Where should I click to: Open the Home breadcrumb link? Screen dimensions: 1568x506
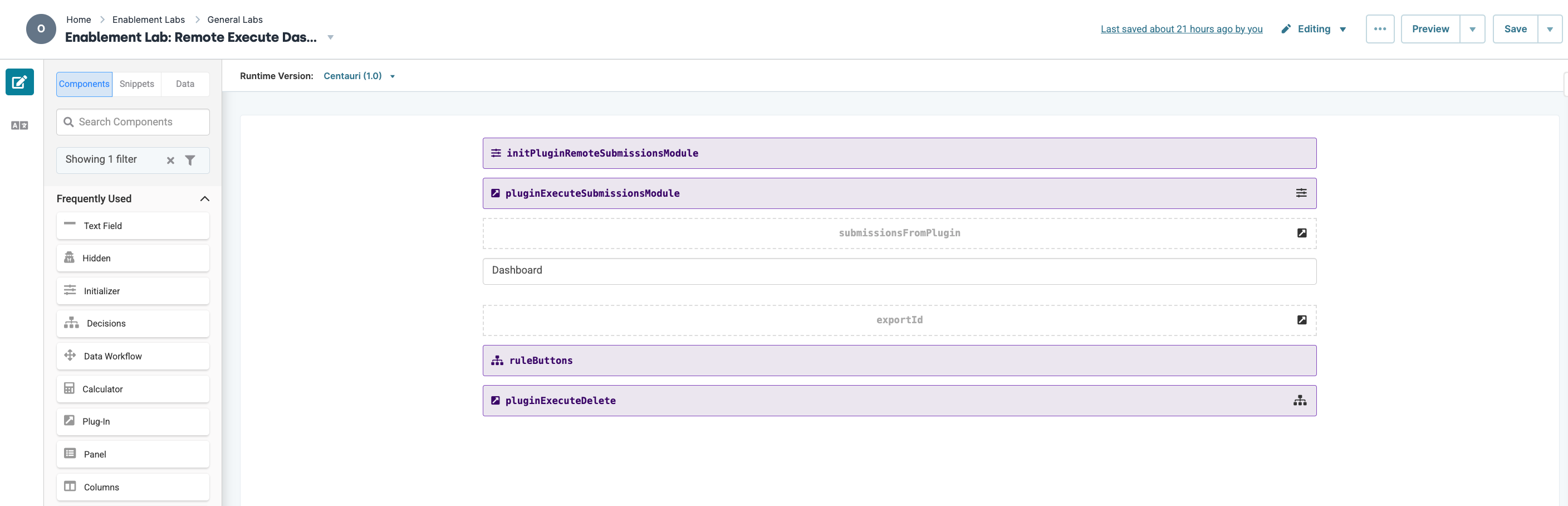click(x=79, y=19)
